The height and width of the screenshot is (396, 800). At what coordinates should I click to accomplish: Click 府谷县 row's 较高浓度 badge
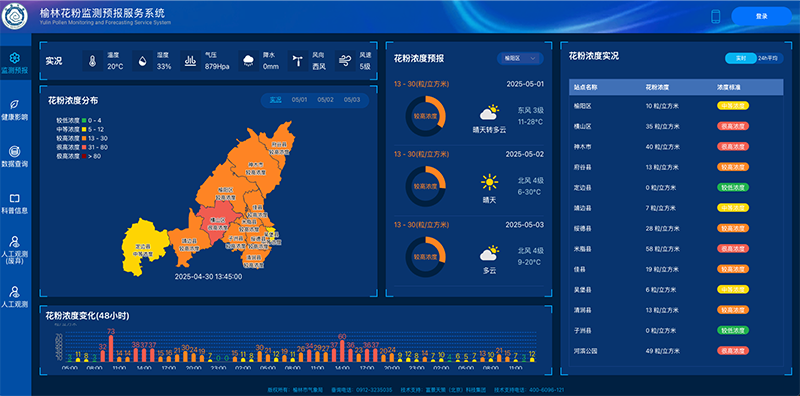pyautogui.click(x=733, y=167)
